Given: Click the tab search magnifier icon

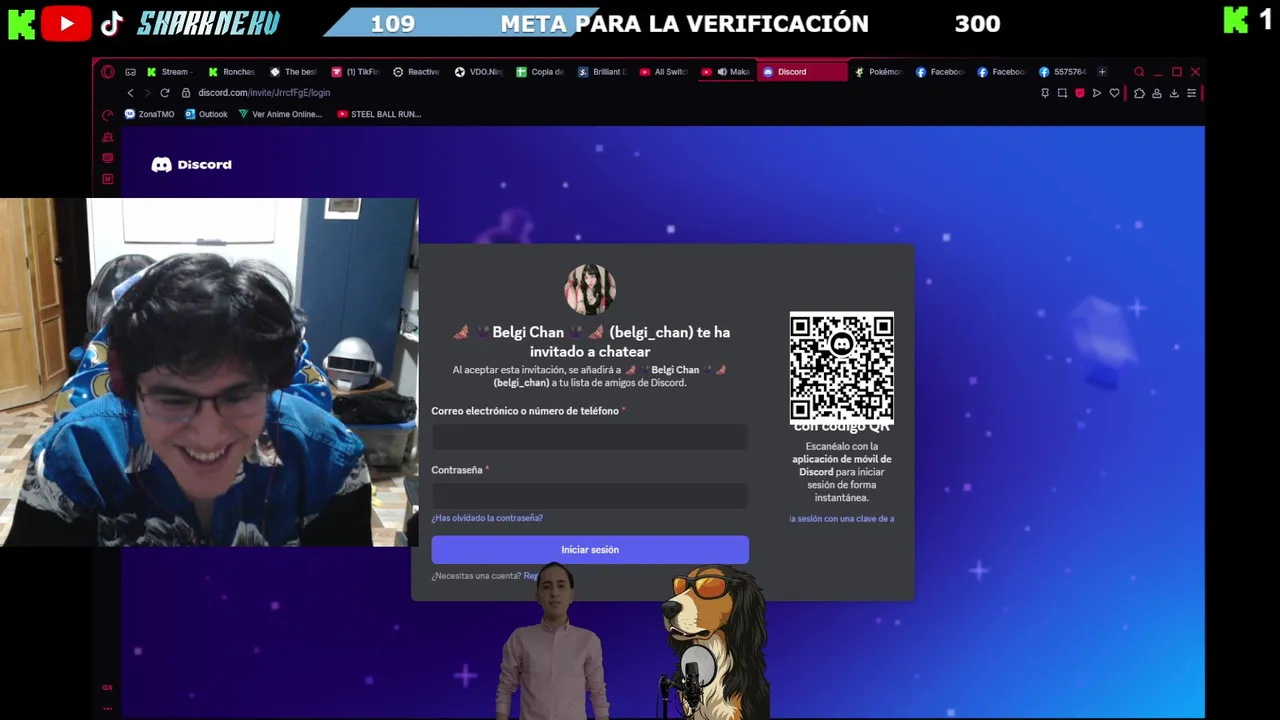Looking at the screenshot, I should tap(1139, 72).
